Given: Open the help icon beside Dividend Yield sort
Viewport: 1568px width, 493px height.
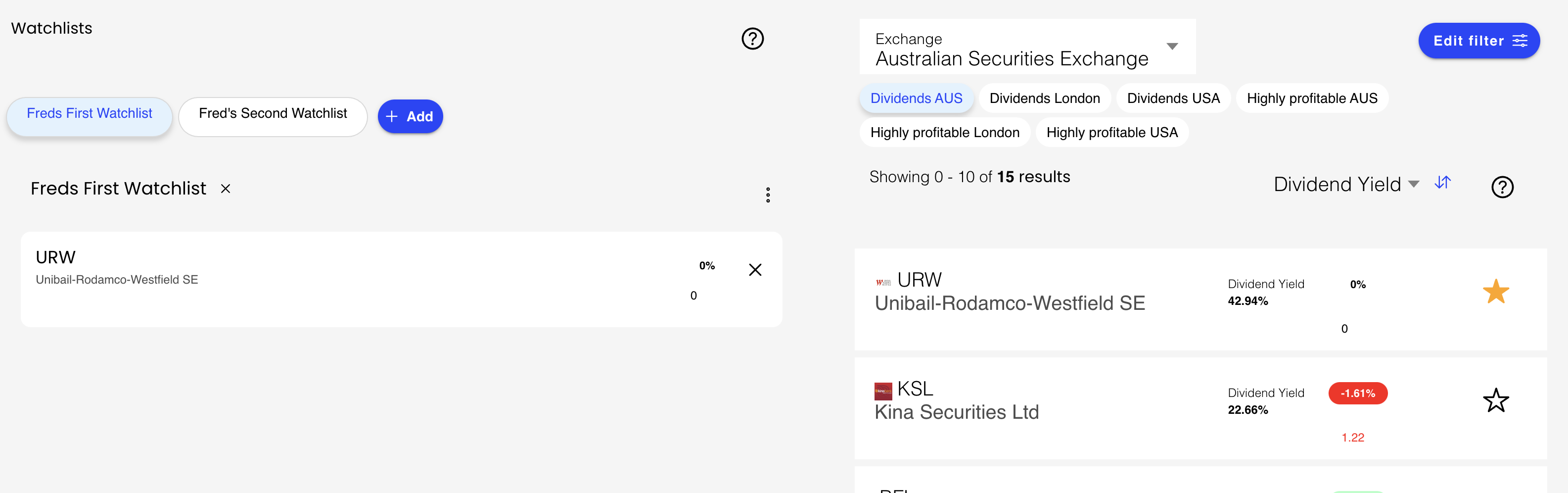Looking at the screenshot, I should pos(1502,187).
